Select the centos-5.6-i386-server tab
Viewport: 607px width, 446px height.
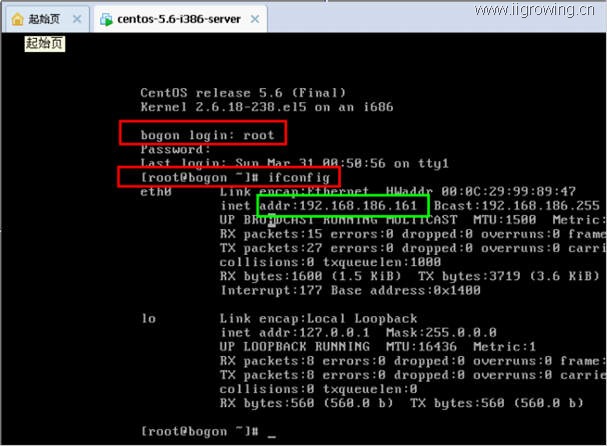179,19
